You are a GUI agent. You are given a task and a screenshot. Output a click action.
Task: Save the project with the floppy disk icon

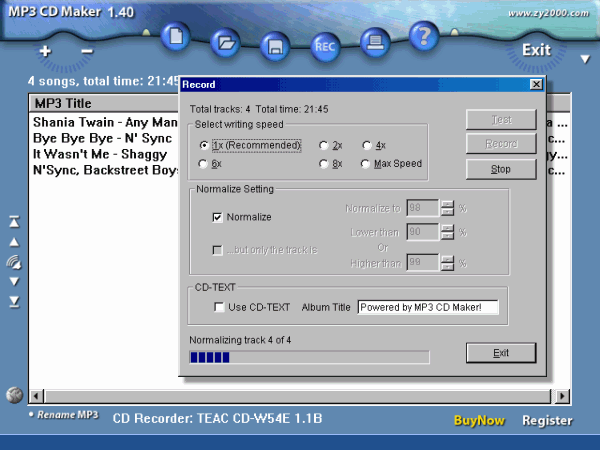(275, 47)
